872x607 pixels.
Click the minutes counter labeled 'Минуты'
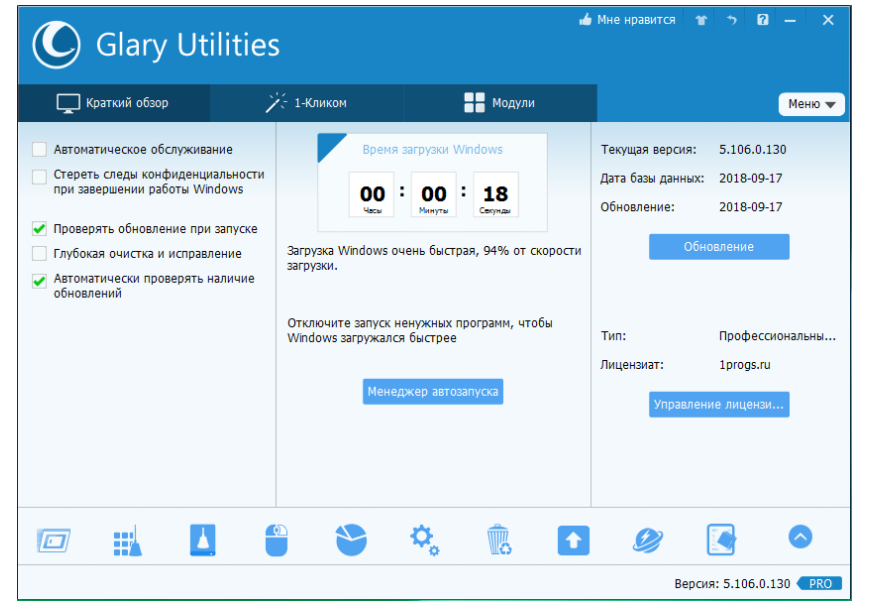click(x=434, y=194)
